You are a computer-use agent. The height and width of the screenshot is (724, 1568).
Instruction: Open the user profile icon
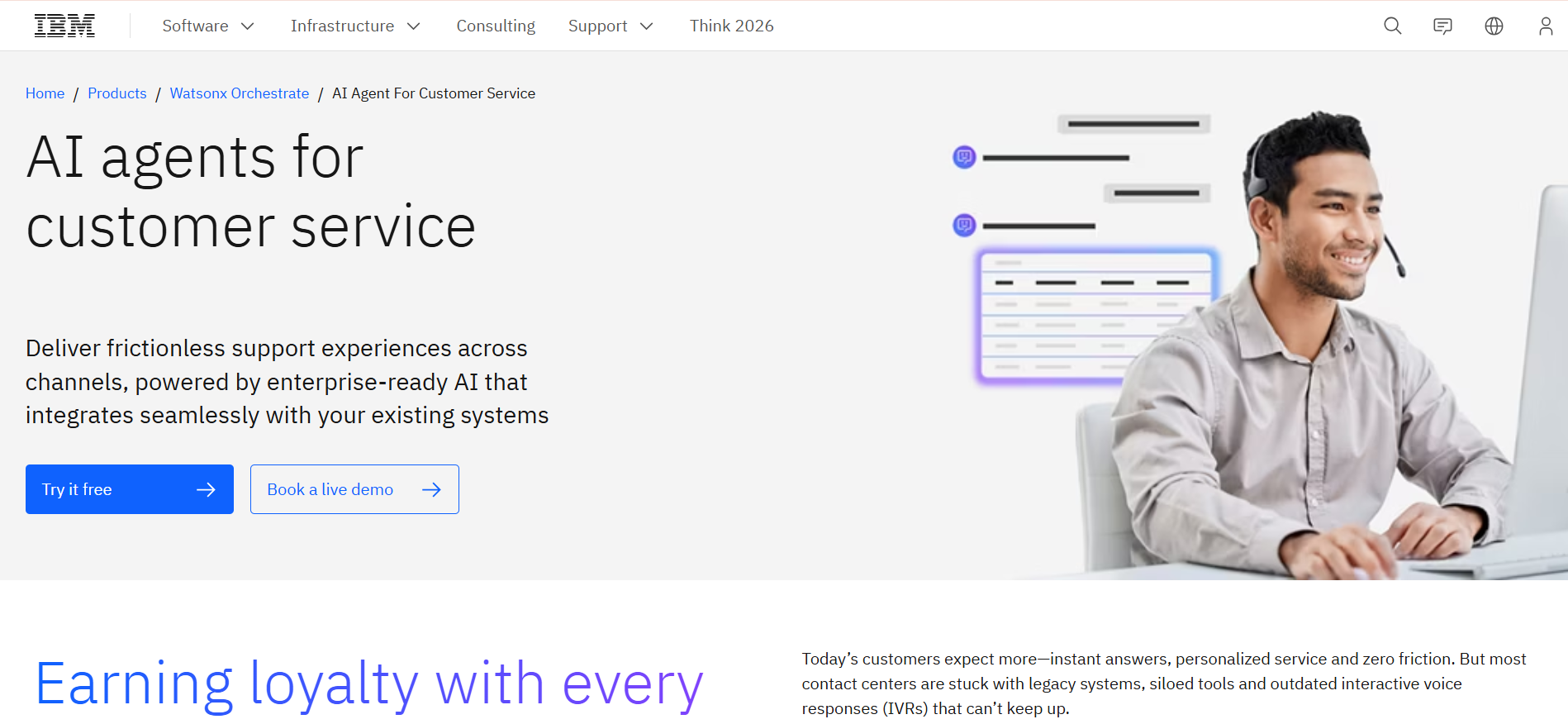[x=1545, y=26]
